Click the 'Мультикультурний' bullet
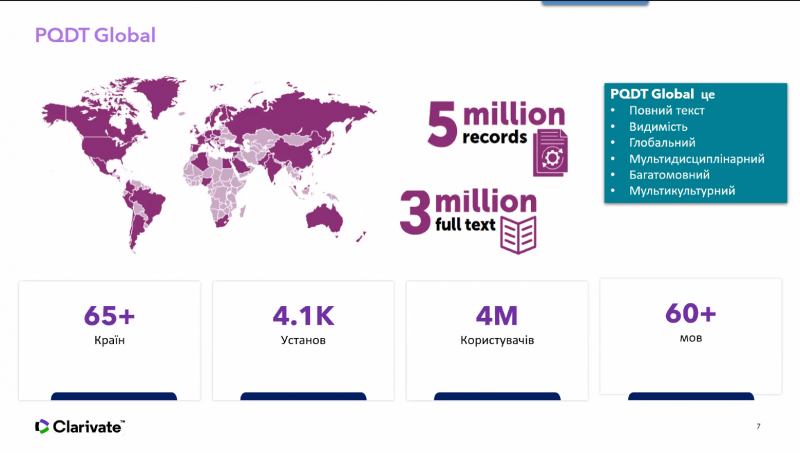Viewport: 800px width, 453px height. click(682, 191)
